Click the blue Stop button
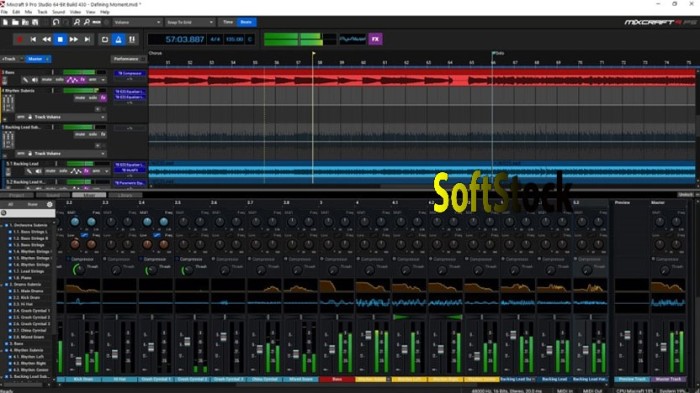This screenshot has height=393, width=700. point(60,39)
